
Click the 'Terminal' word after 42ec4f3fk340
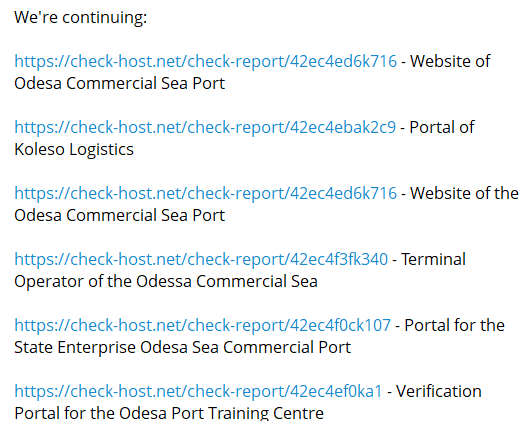(433, 260)
